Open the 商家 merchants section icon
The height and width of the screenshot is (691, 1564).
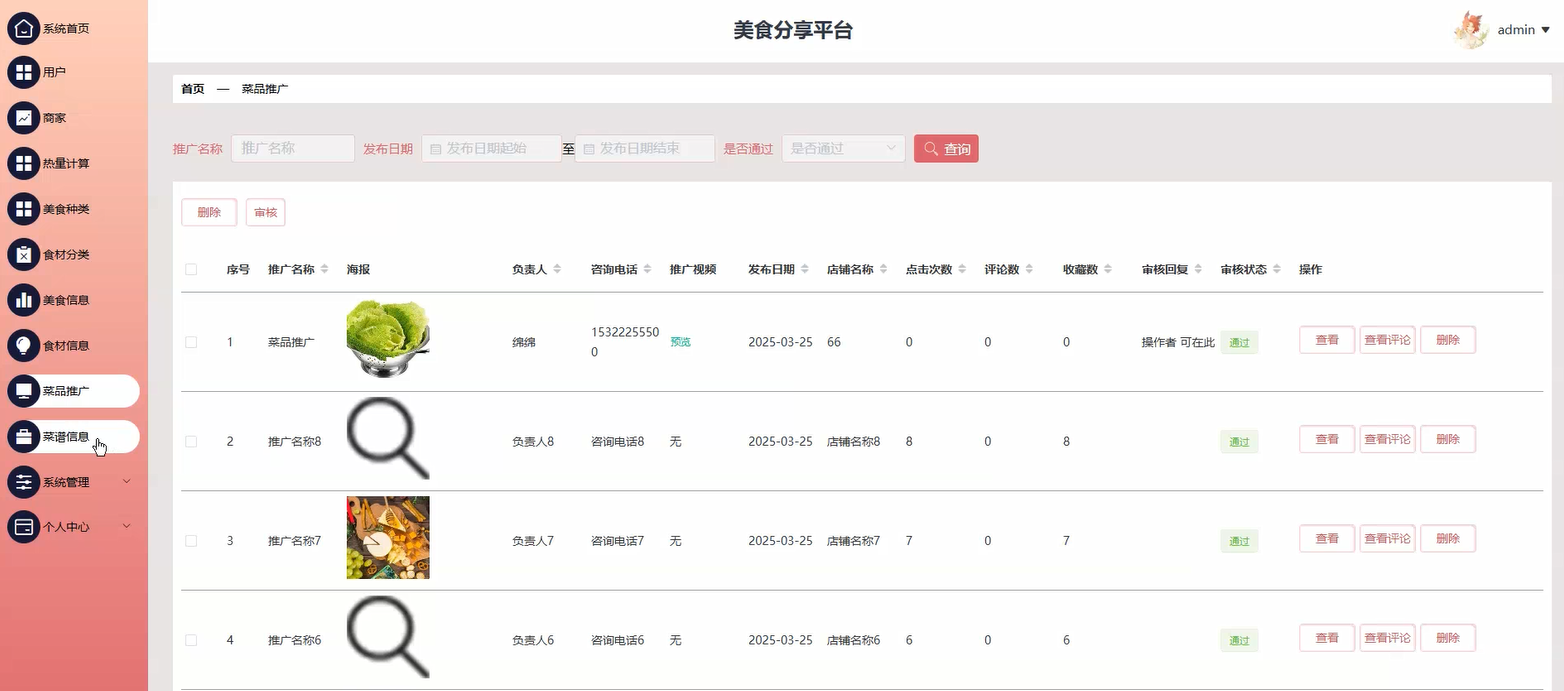[x=23, y=117]
